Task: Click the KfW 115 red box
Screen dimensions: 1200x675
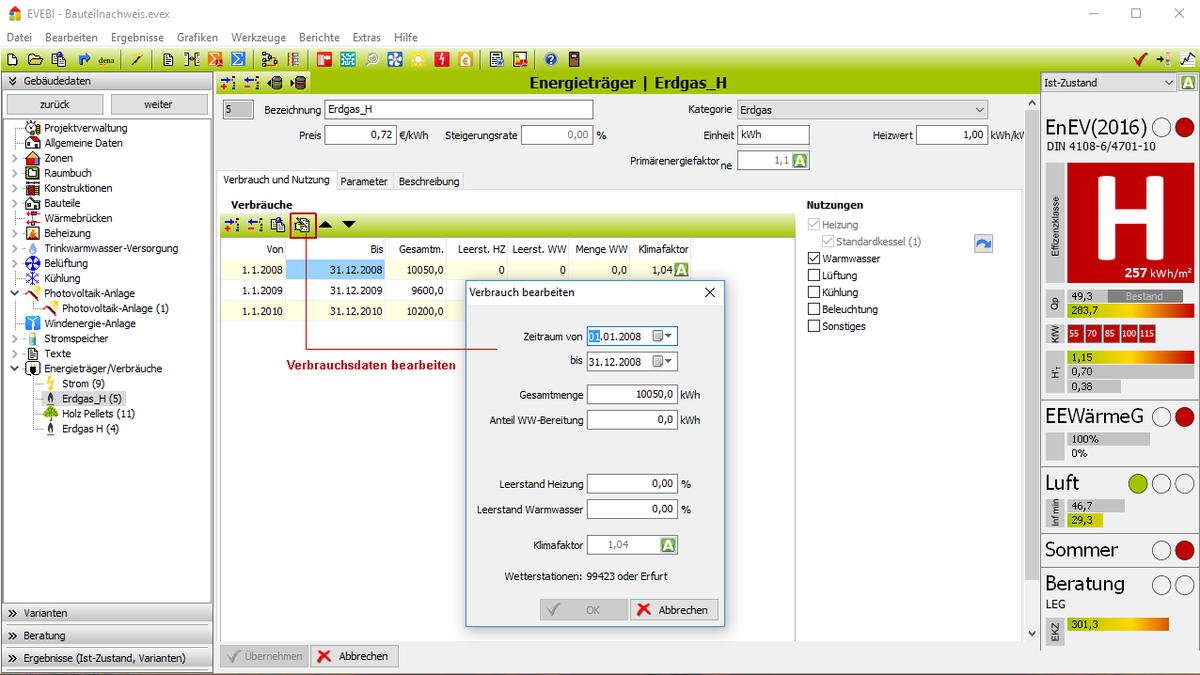Action: tap(1146, 333)
